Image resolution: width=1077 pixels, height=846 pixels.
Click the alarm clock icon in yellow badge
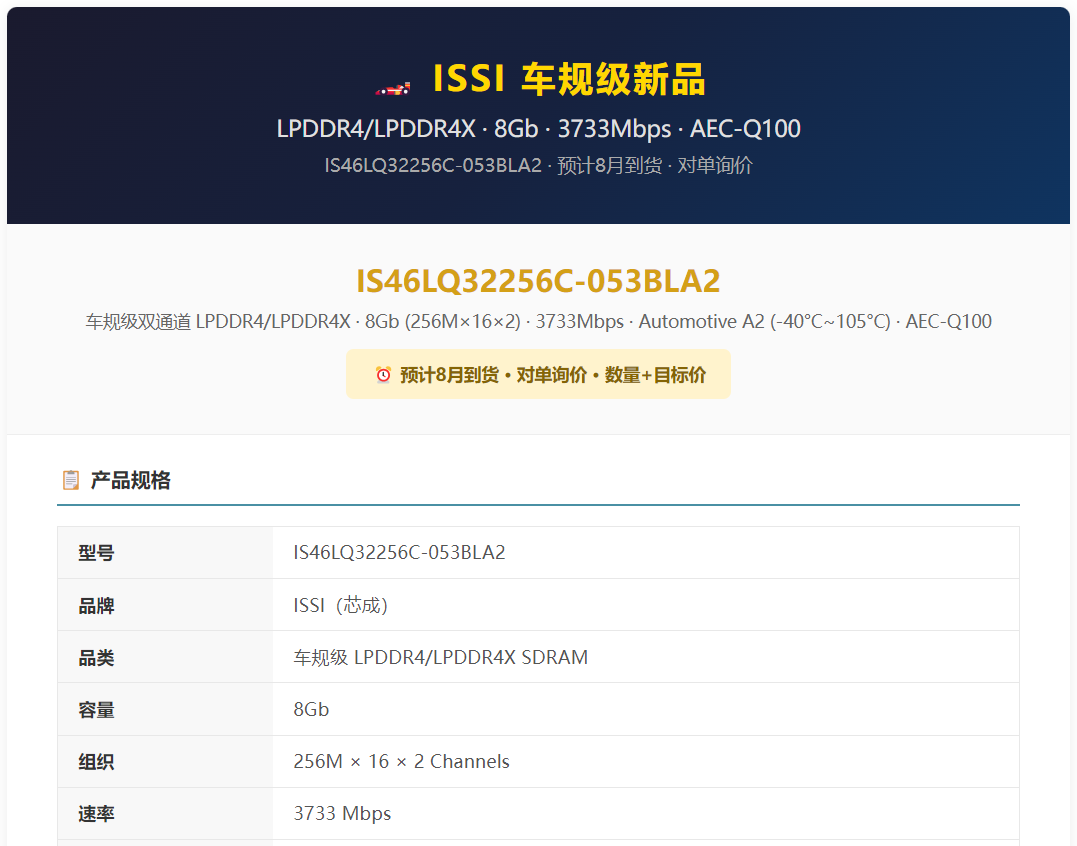tap(383, 374)
